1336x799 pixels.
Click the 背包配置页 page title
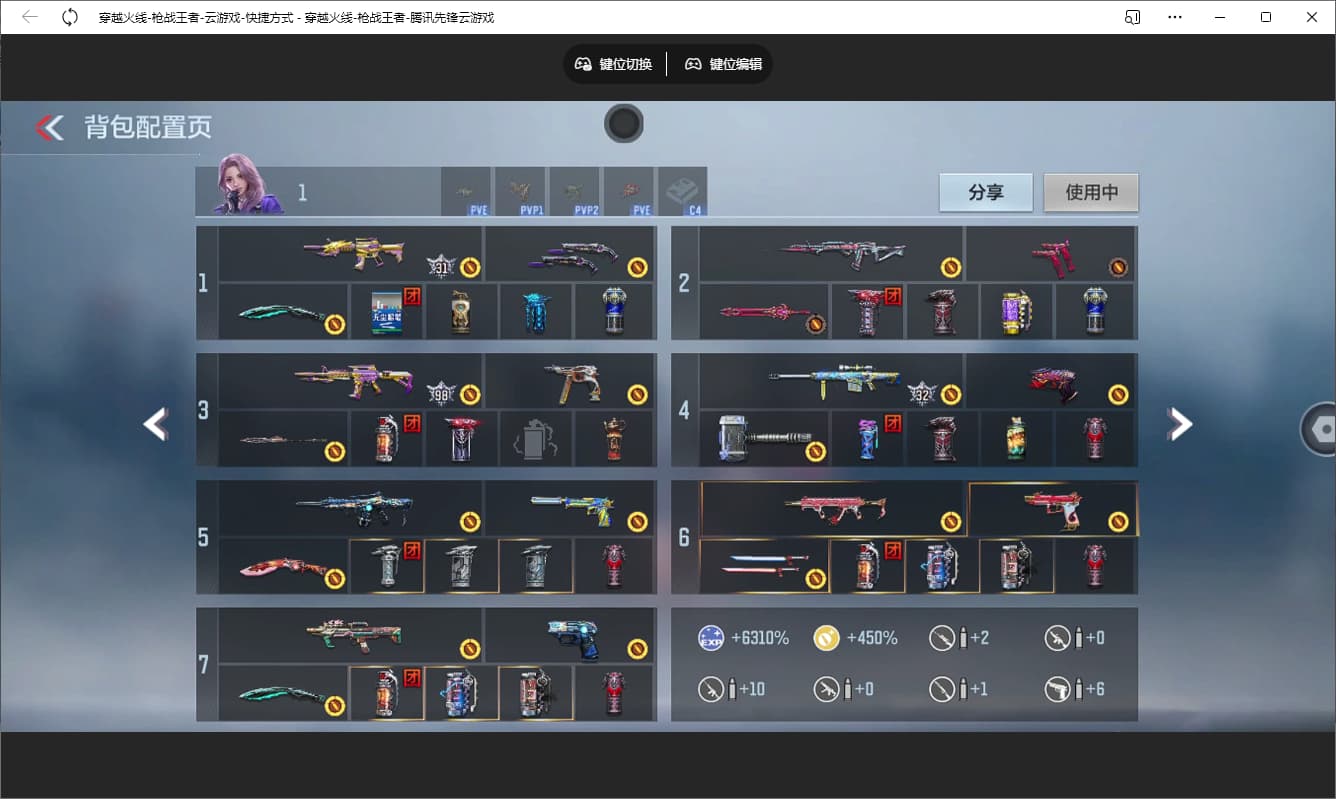click(148, 127)
